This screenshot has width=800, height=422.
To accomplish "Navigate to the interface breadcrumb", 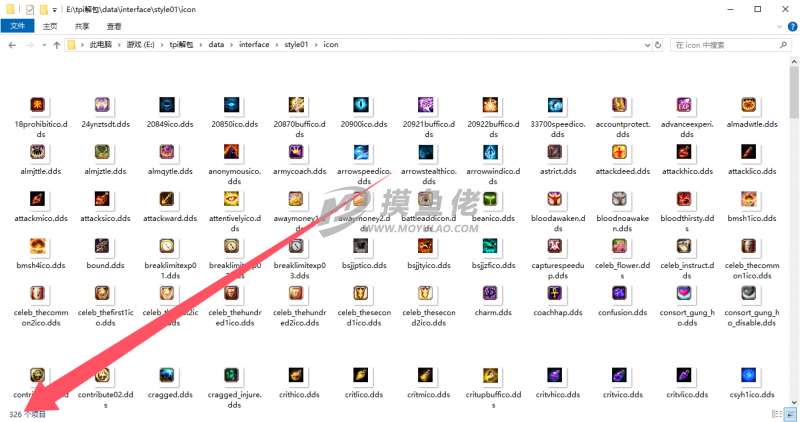I will [254, 45].
